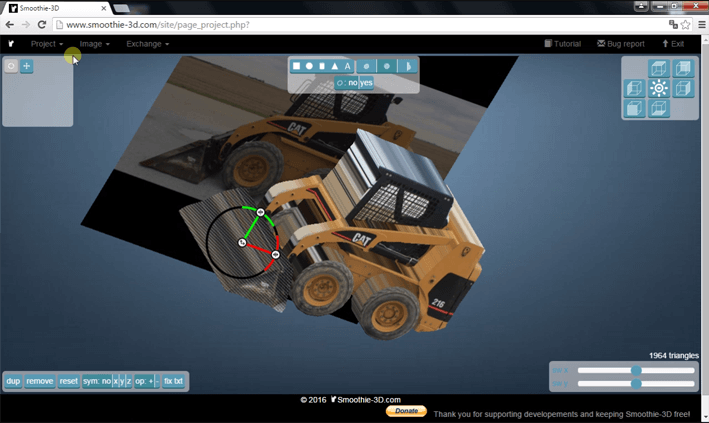Screen dimensions: 709x423
Task: Bookmark page with the star icon
Action: tap(686, 24)
